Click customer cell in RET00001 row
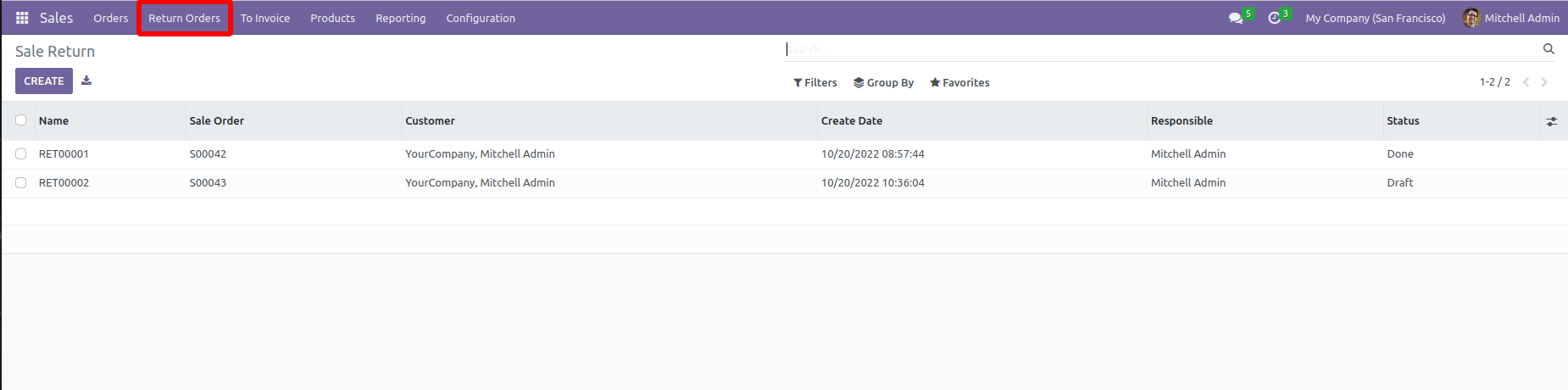The image size is (1568, 390). (480, 154)
